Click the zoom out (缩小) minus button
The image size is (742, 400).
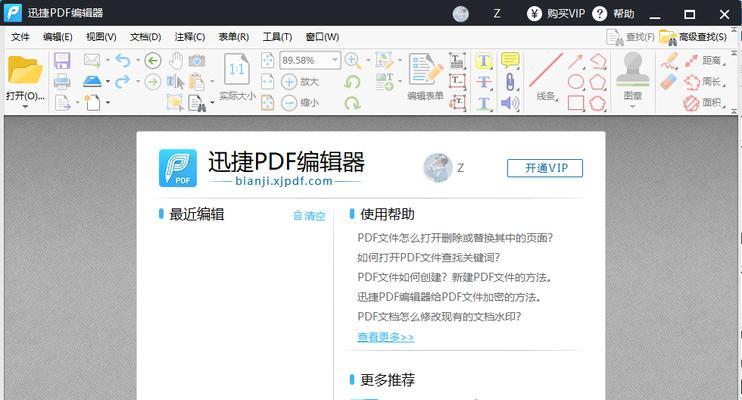click(x=289, y=103)
